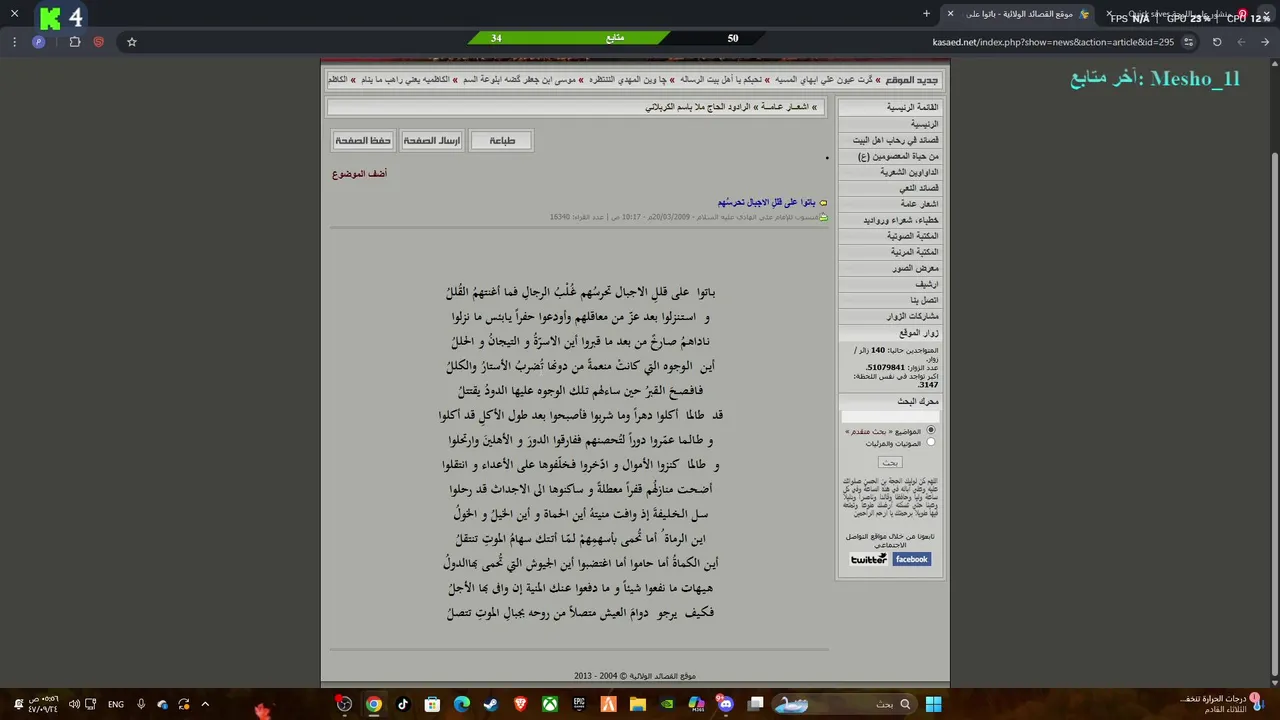Select the الصوتيات والمرئيات radio option
Screen dimensions: 1280x720
(x=931, y=442)
